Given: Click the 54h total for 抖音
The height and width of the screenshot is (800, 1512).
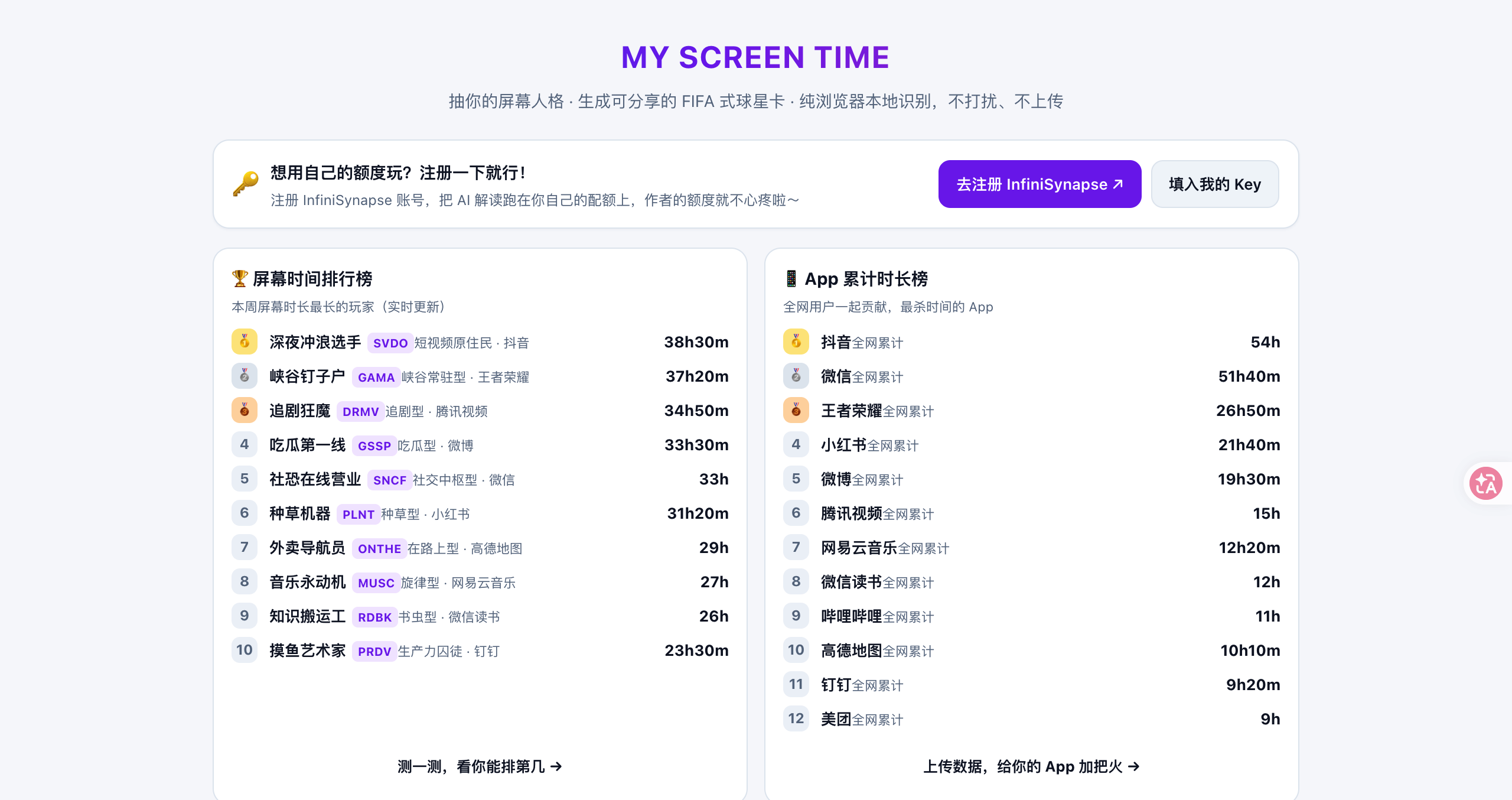Looking at the screenshot, I should 1265,342.
